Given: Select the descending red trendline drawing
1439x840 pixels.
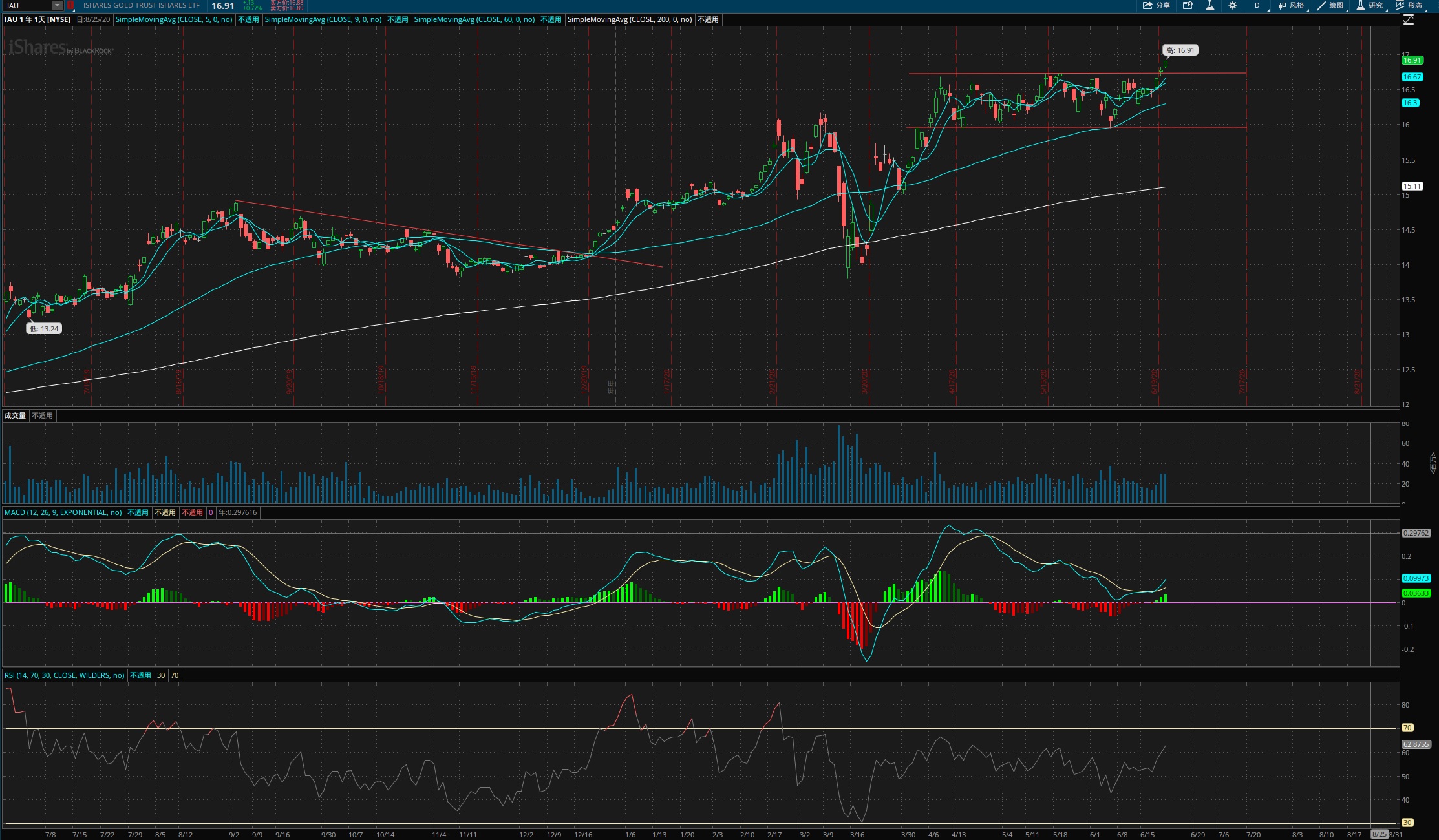Looking at the screenshot, I should [x=449, y=234].
